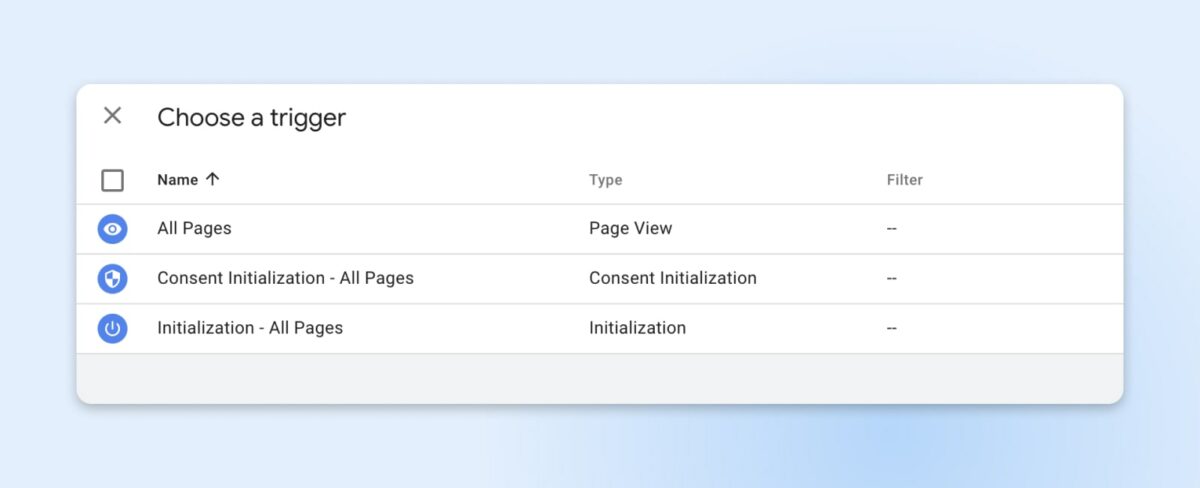Click filter dash in Initialization row
Screen dimensions: 1200x488
click(x=891, y=328)
